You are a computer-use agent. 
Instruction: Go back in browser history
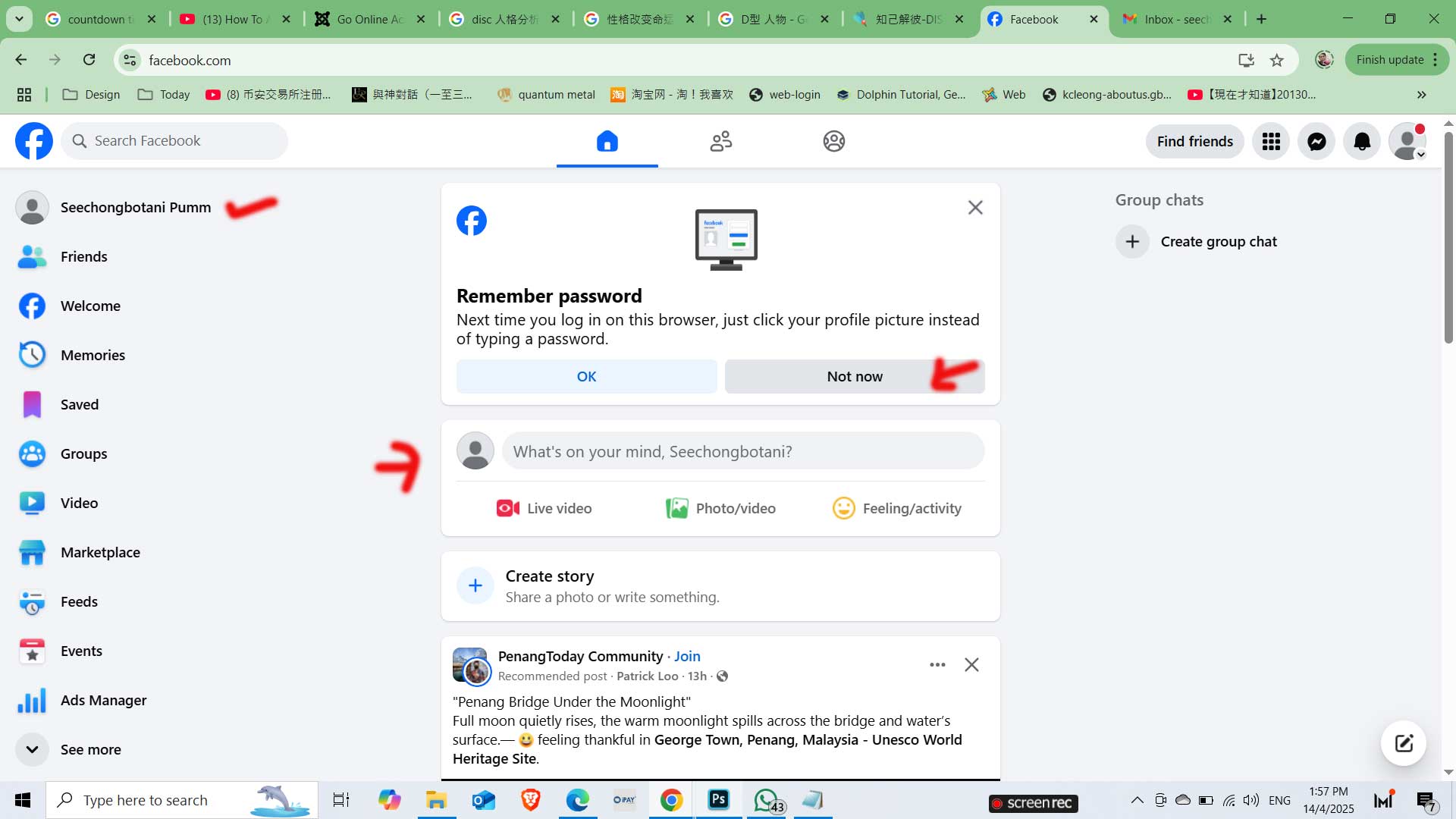(x=21, y=60)
